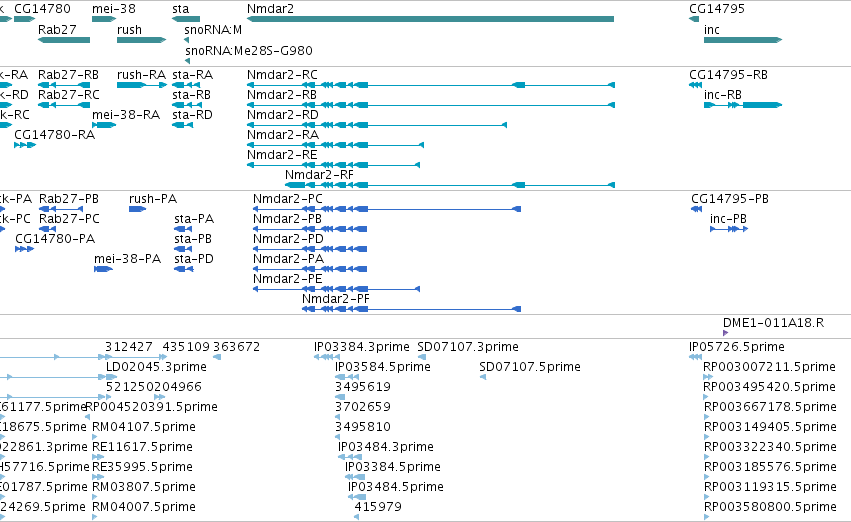Select protein Nmdar2-PD

tap(310, 249)
